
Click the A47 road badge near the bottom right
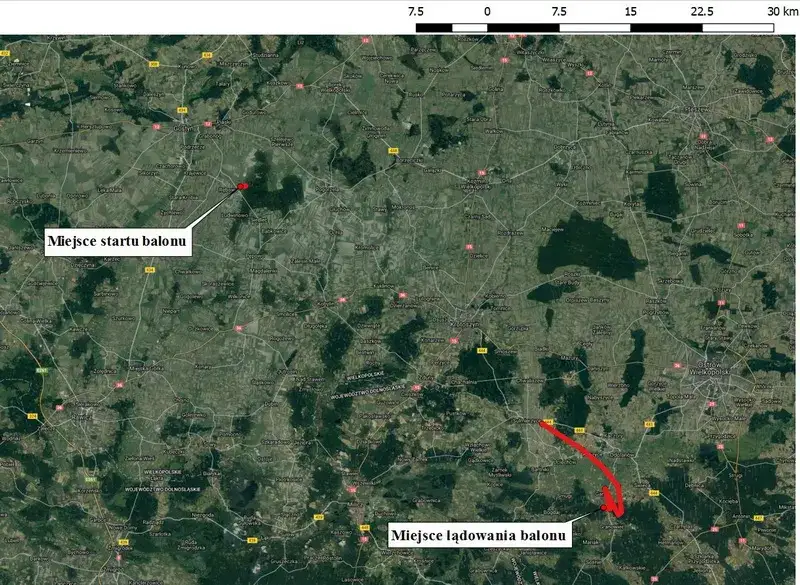[x=758, y=517]
